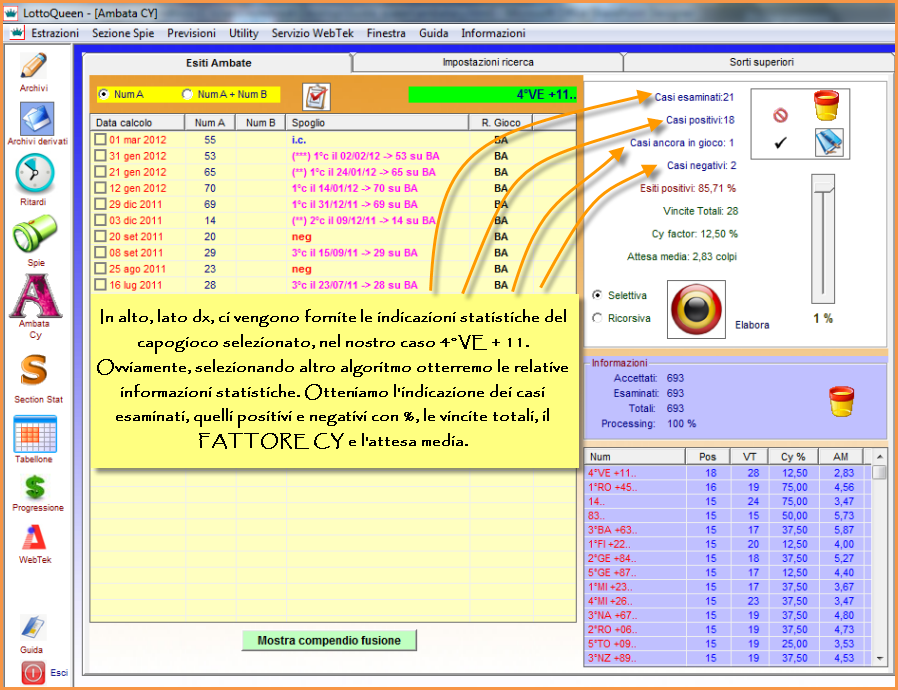Click the blue book icon
Image resolution: width=898 pixels, height=690 pixels.
[829, 143]
